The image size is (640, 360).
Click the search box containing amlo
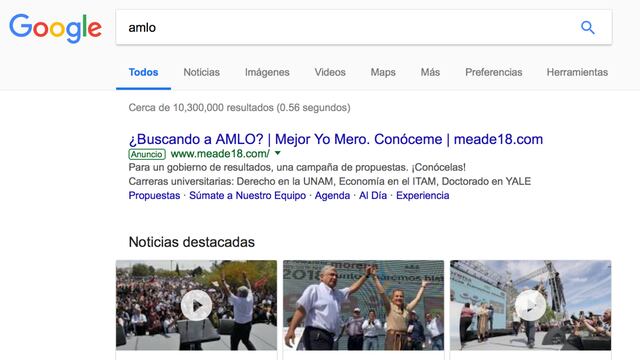click(x=364, y=27)
